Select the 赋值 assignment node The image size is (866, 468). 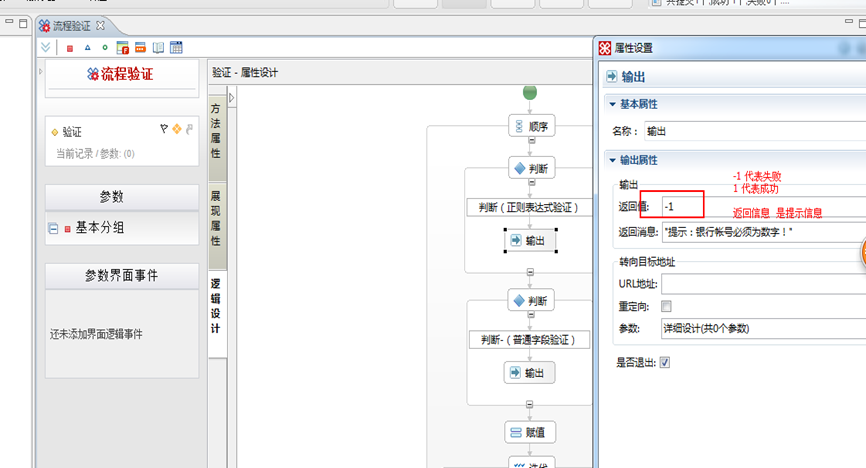pyautogui.click(x=530, y=432)
